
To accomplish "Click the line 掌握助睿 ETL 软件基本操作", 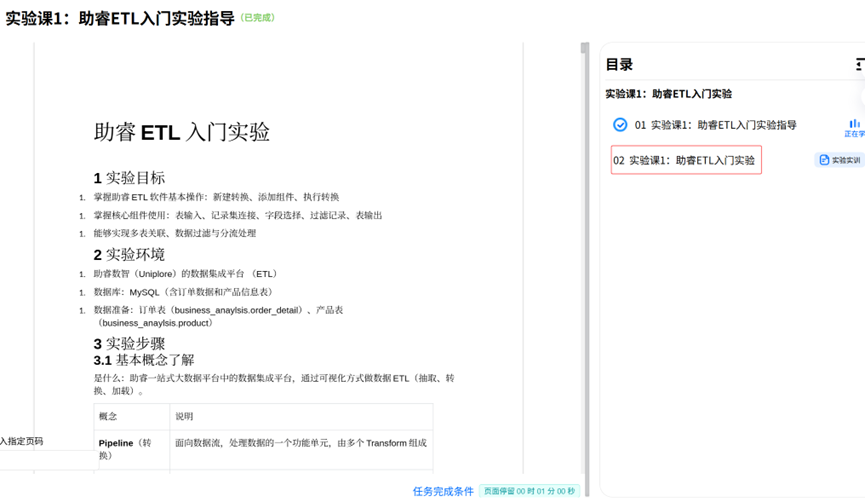I will [216, 197].
